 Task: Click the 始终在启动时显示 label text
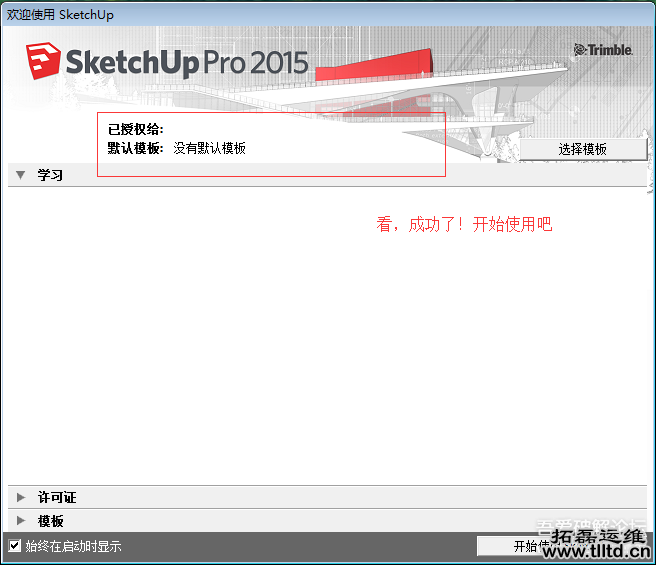(74, 546)
